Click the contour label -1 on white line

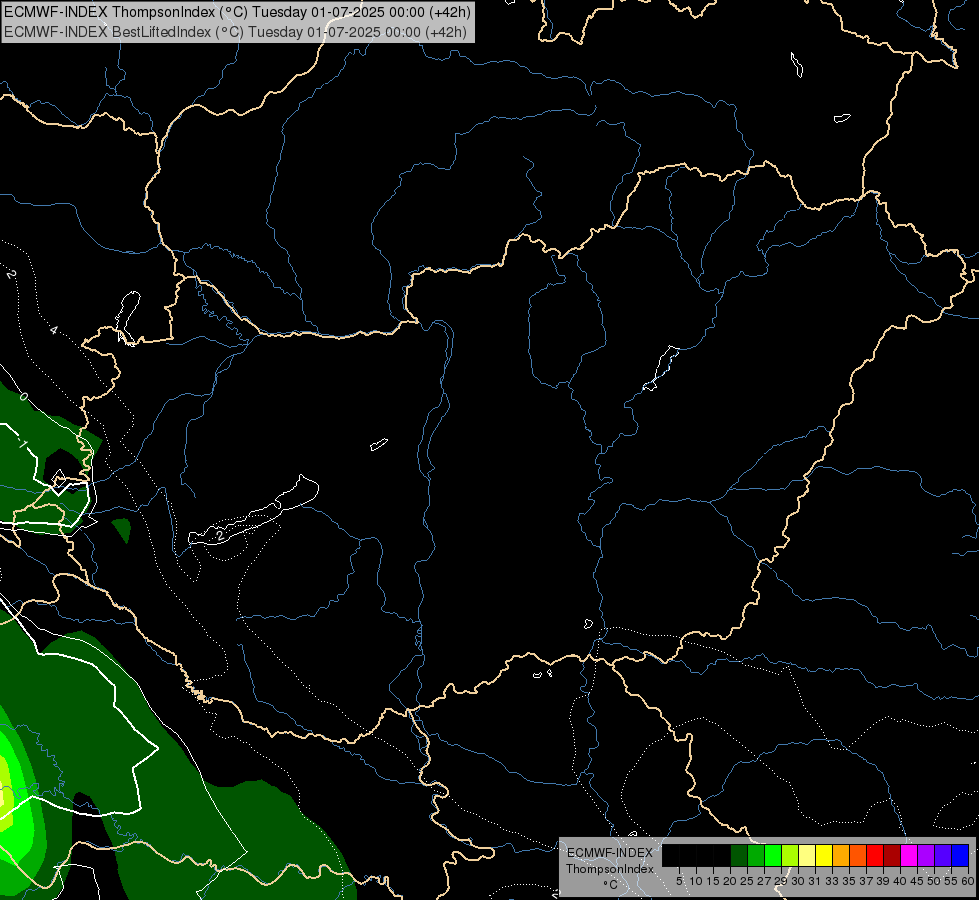[22, 444]
